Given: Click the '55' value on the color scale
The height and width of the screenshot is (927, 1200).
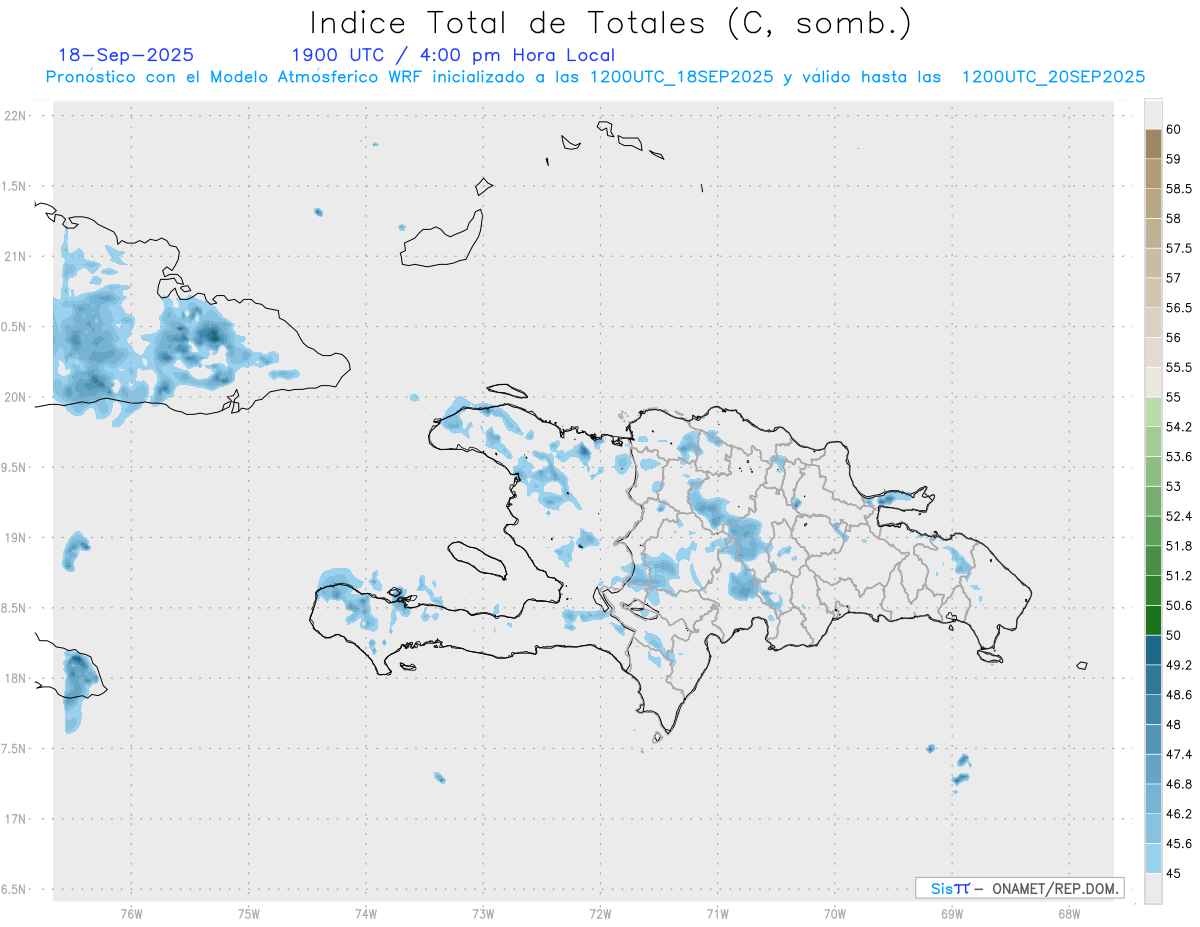Looking at the screenshot, I should [1174, 397].
